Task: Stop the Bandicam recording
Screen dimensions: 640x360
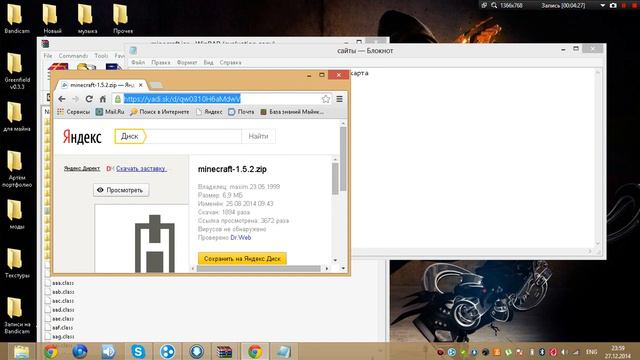Action: [634, 5]
